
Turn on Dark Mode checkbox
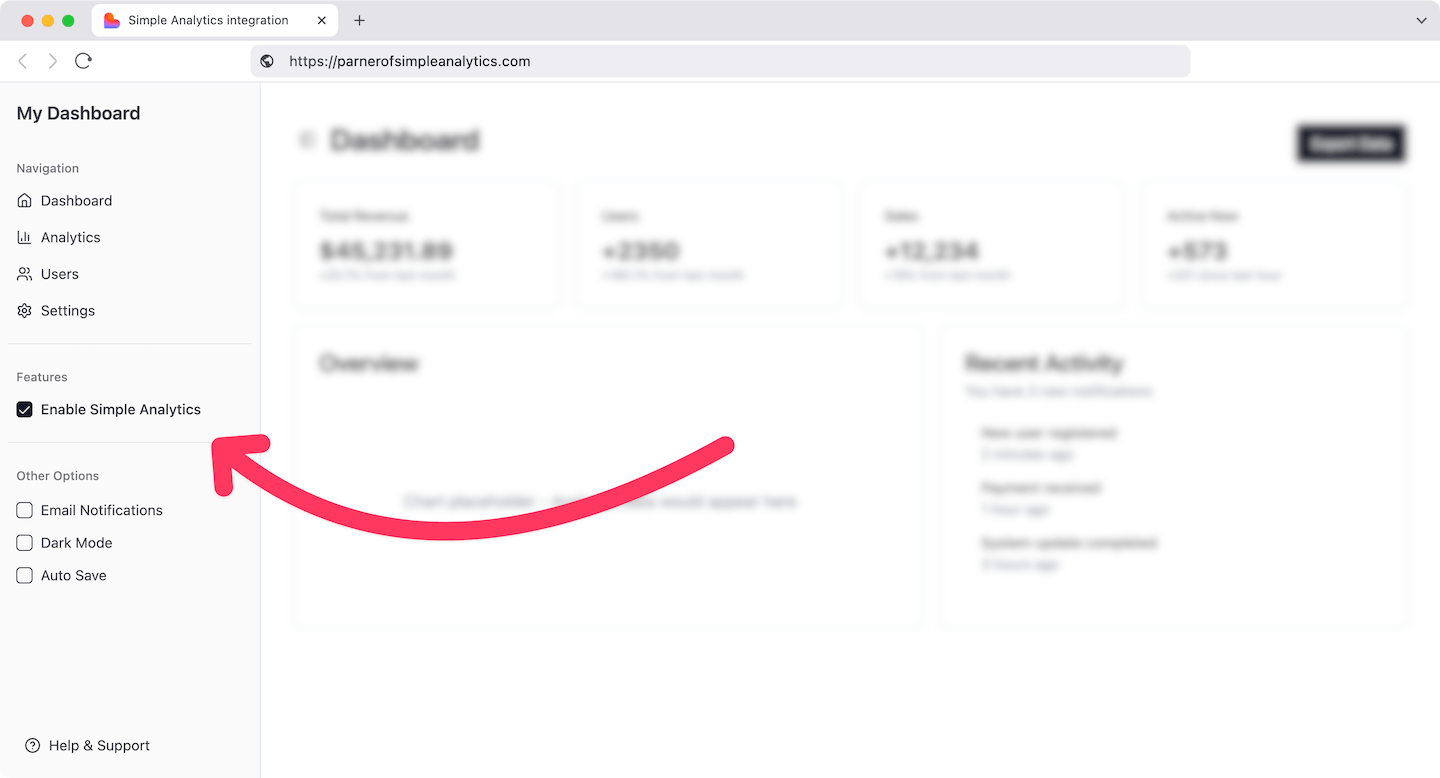pos(25,543)
